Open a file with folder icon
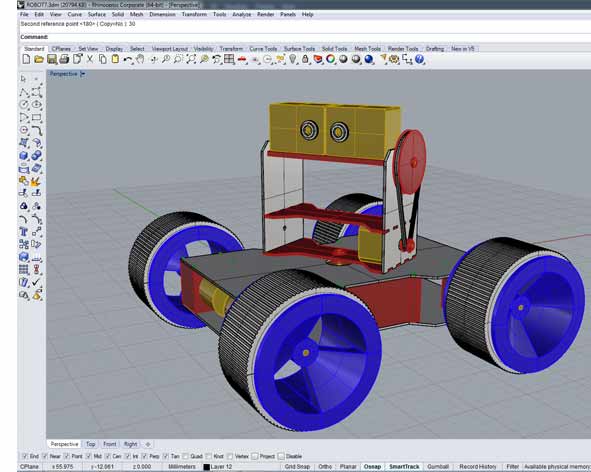The height and width of the screenshot is (472, 591). [39, 59]
